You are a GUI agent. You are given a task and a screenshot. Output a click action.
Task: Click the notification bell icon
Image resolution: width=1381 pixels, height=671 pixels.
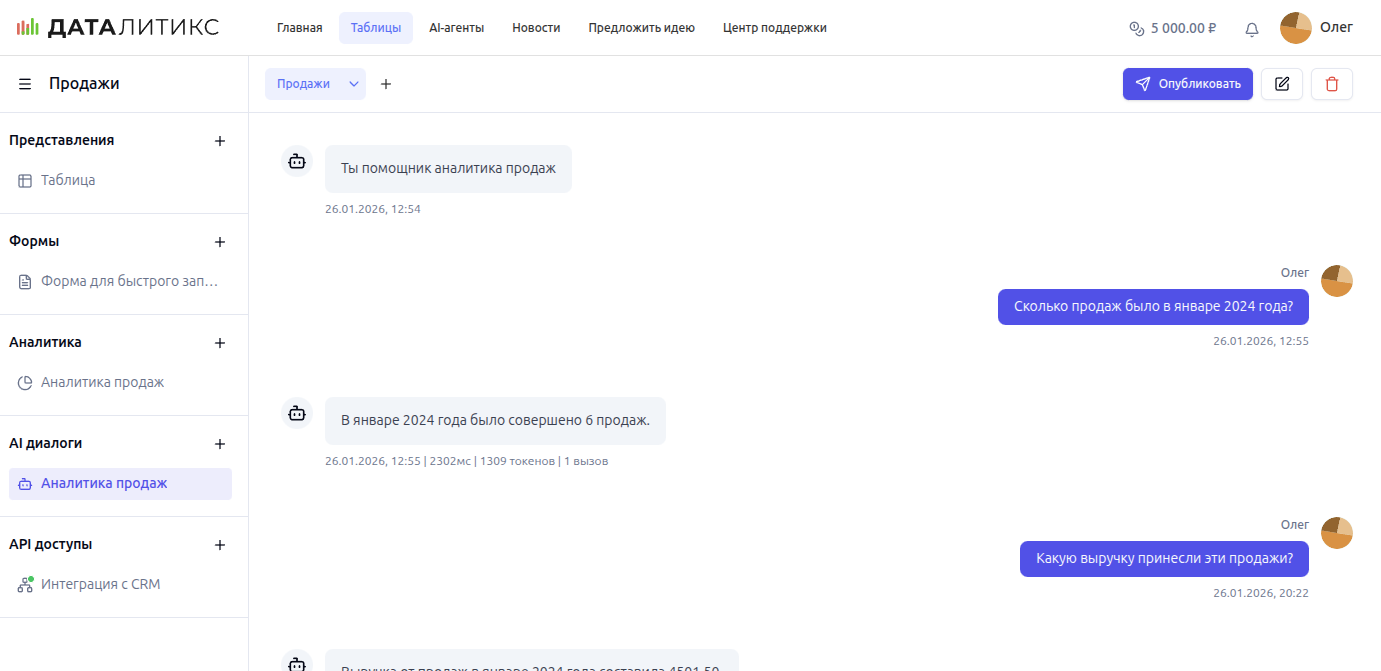1251,29
